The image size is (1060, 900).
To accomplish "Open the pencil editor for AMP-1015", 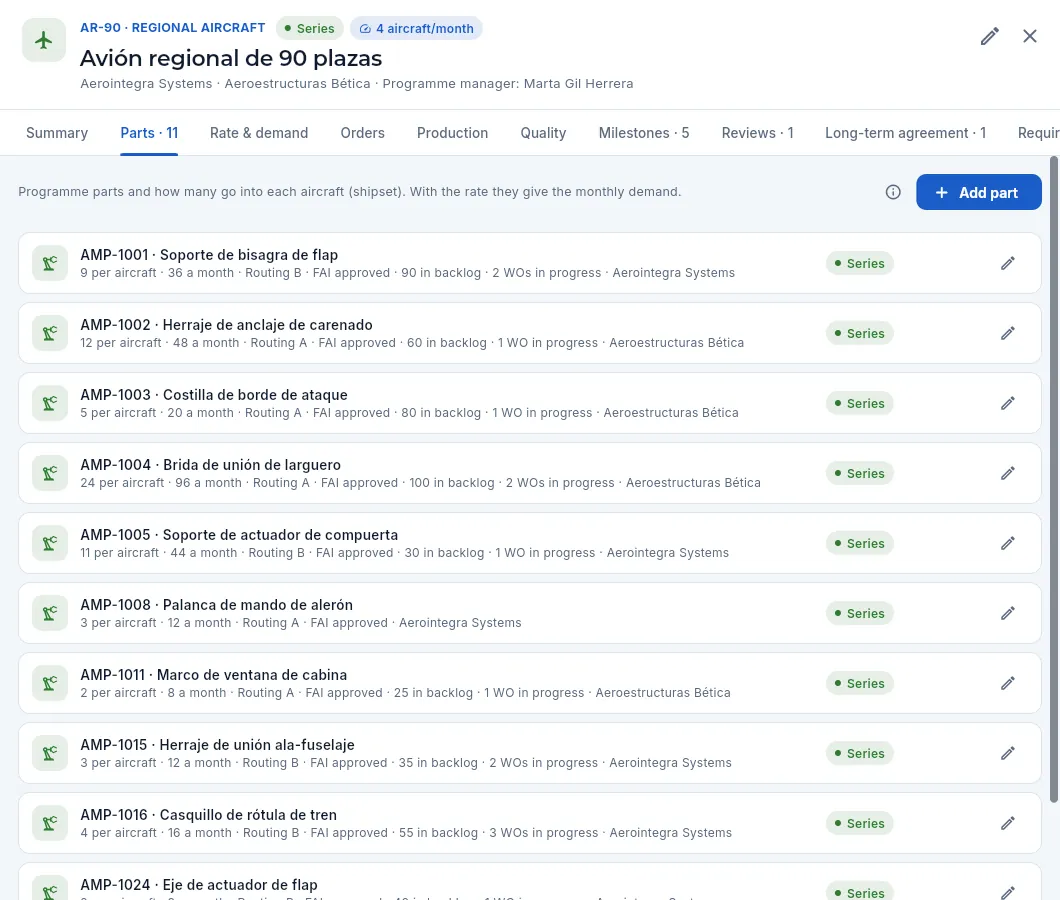I will coord(1008,753).
